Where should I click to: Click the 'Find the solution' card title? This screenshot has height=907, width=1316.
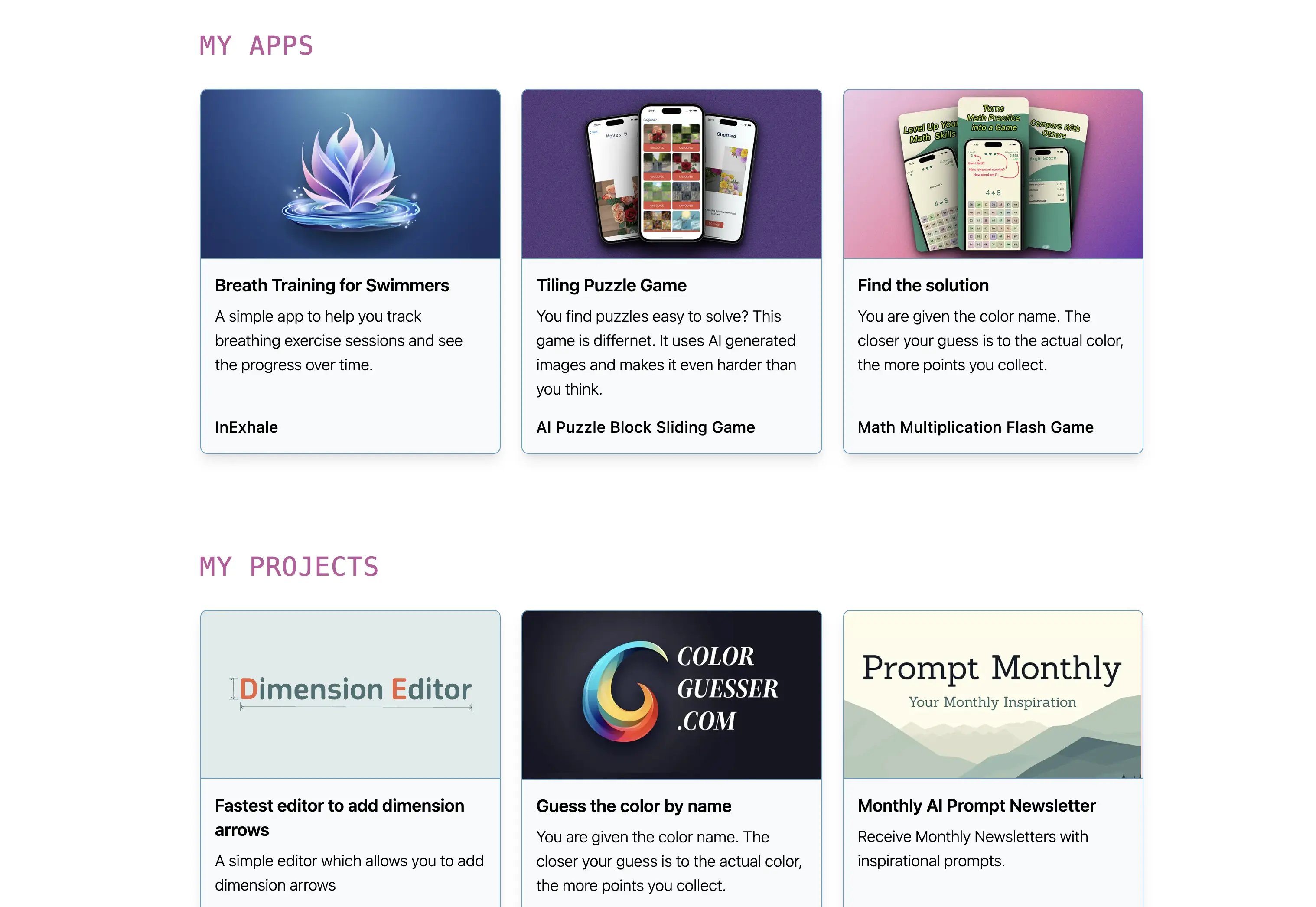(923, 285)
